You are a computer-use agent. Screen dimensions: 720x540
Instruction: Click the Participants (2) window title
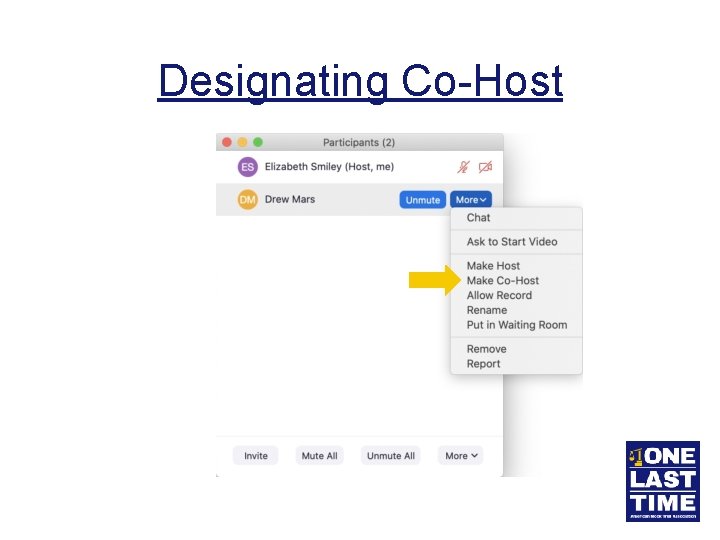tap(359, 142)
